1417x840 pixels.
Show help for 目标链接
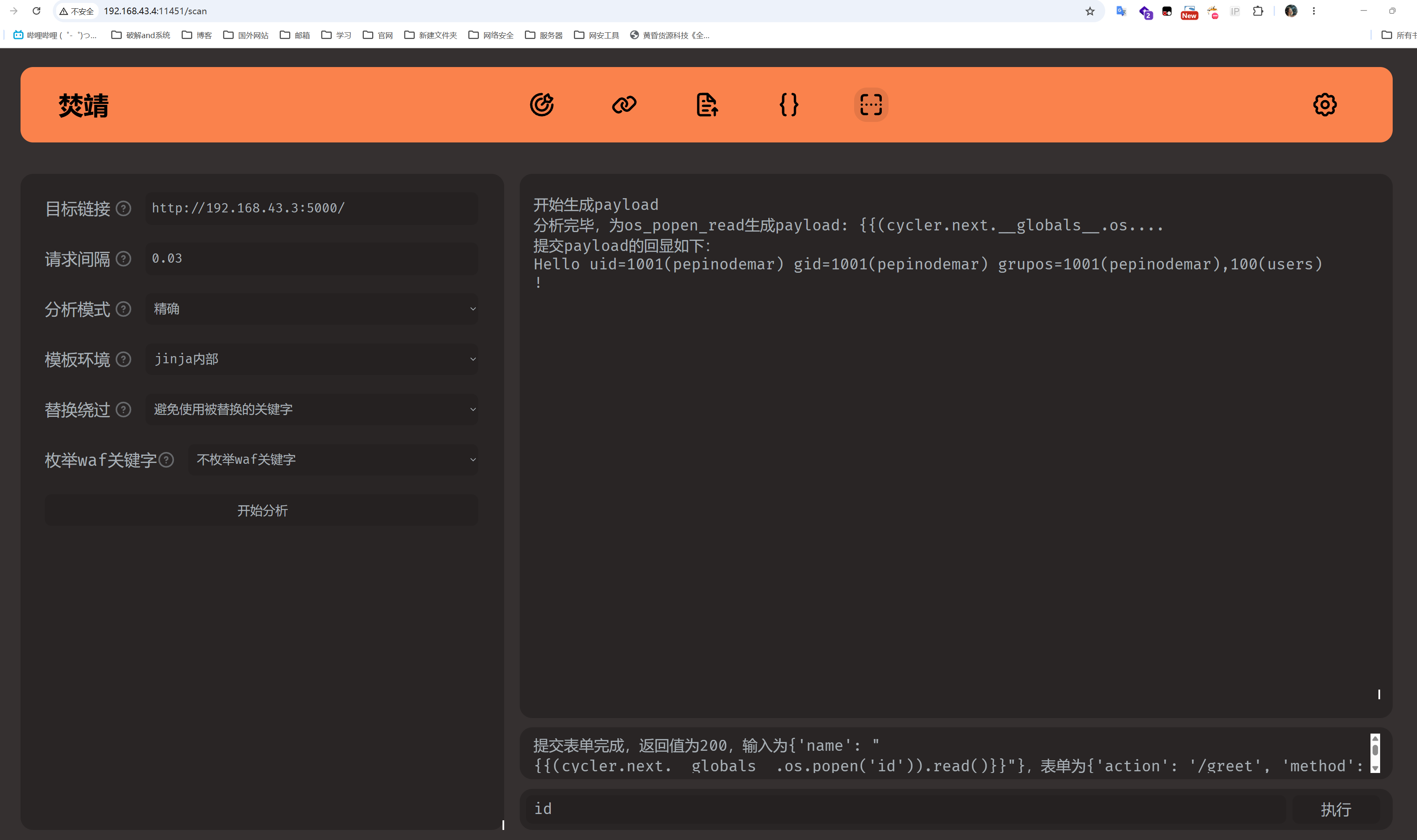tap(123, 209)
